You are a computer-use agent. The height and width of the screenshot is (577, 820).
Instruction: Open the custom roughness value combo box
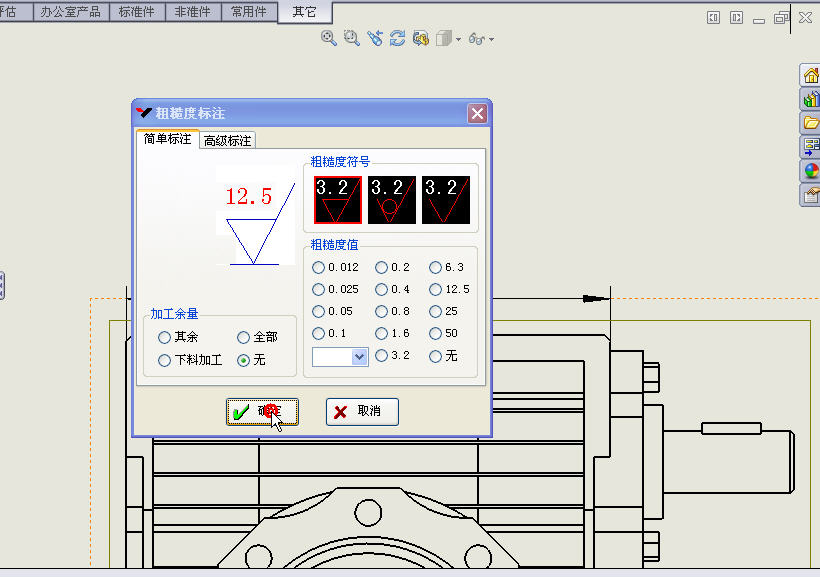tap(360, 357)
